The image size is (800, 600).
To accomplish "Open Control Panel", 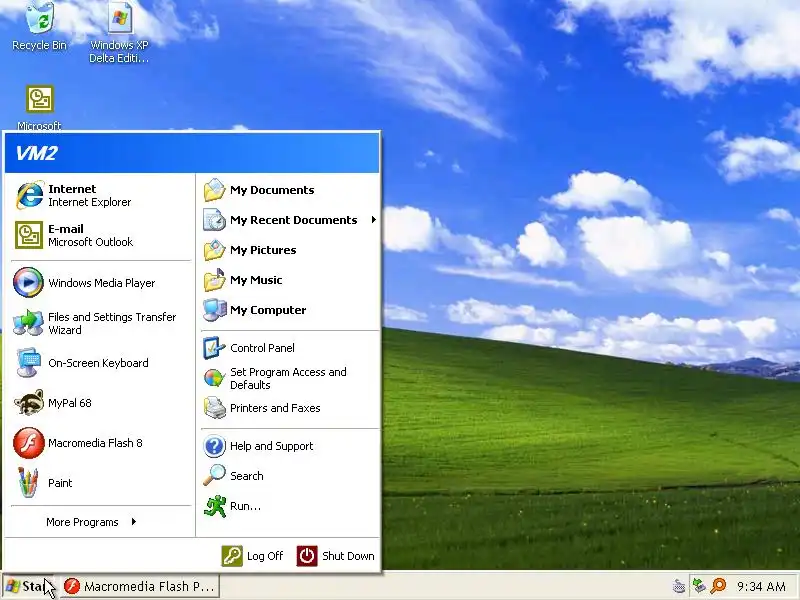I will (290, 348).
